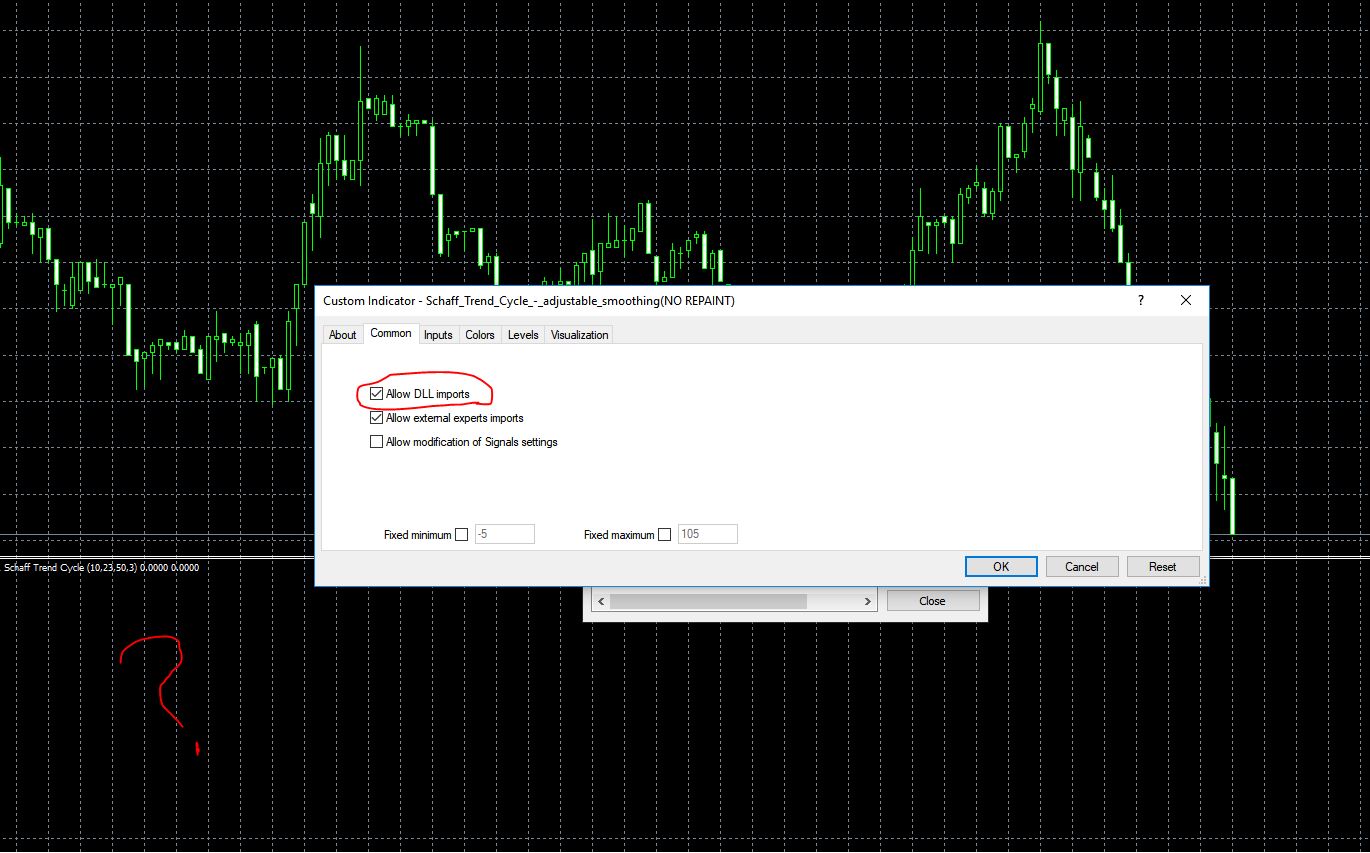Open the Inputs tab
Screen dimensions: 1370x853
click(x=438, y=335)
